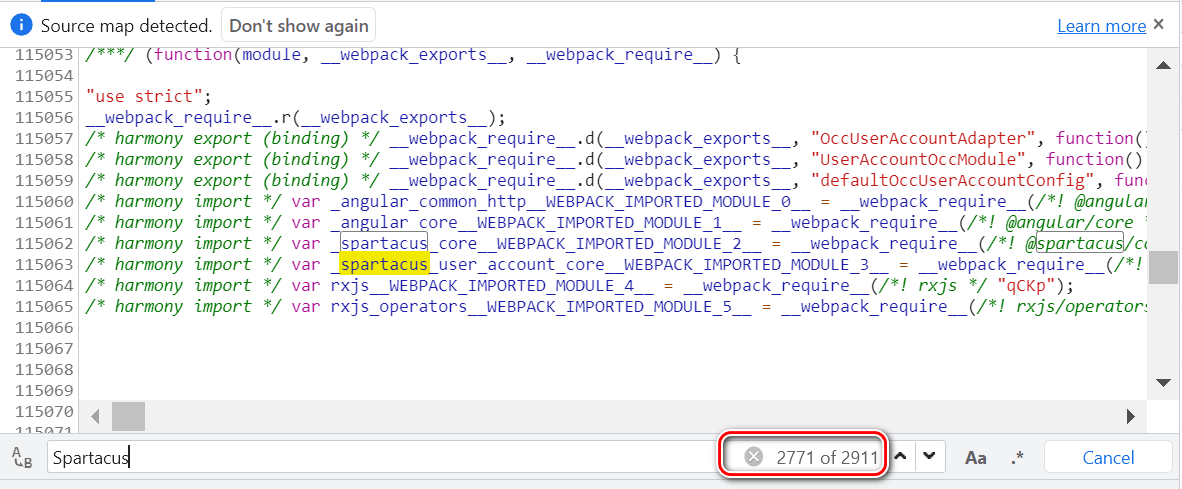
Task: Go to the next search match
Action: 929,456
